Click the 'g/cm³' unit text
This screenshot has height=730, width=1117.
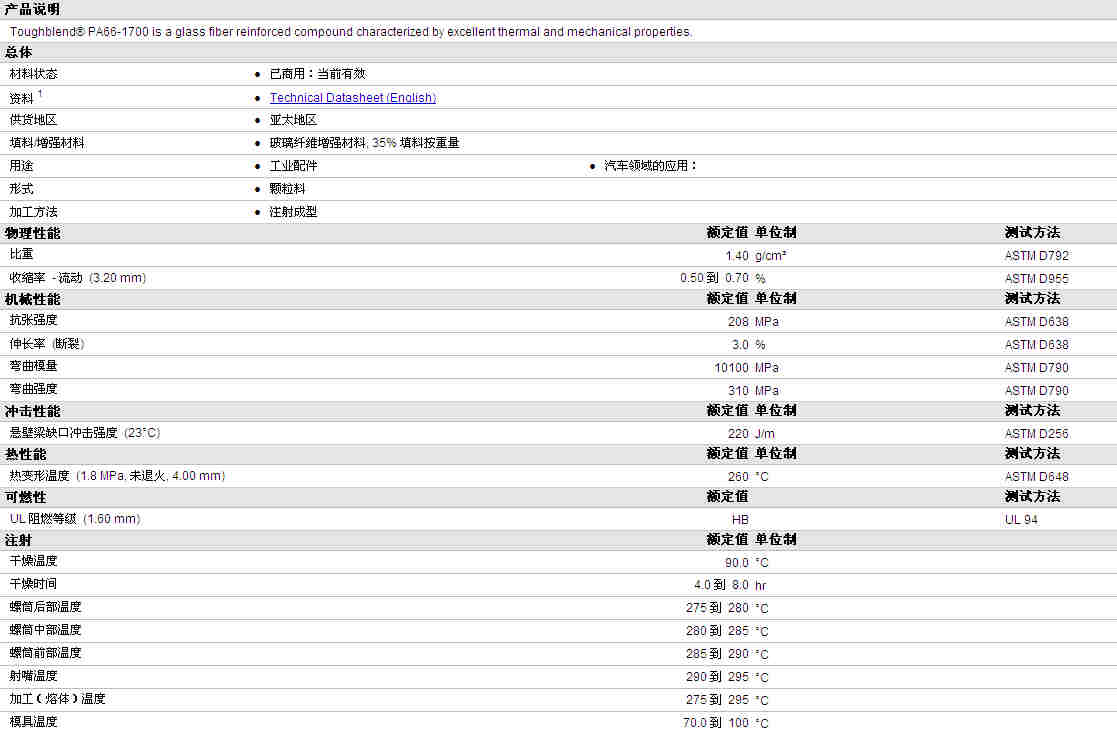(771, 256)
